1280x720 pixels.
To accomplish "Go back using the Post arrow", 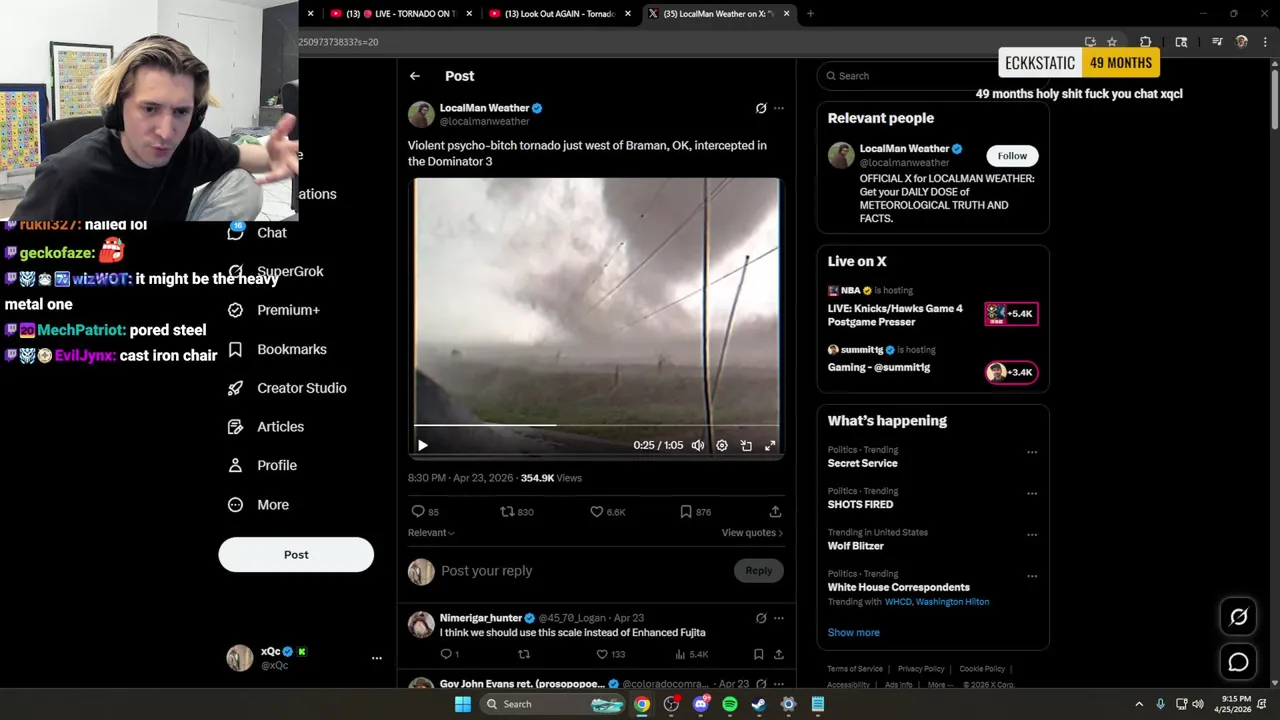I will tap(414, 76).
